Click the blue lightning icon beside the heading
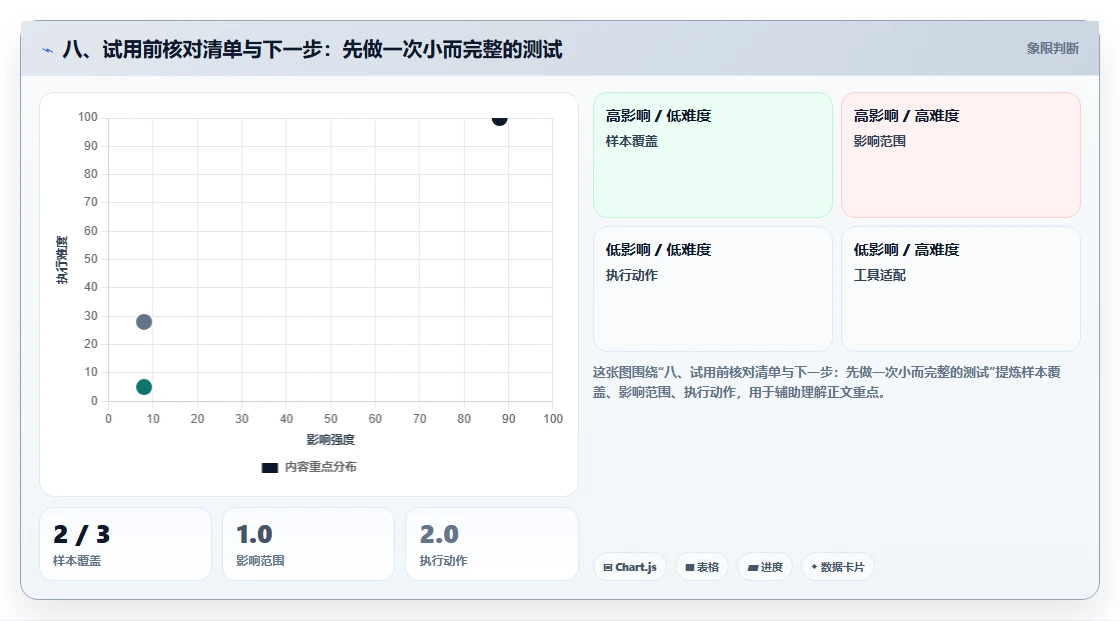This screenshot has width=1120, height=621. coord(47,50)
